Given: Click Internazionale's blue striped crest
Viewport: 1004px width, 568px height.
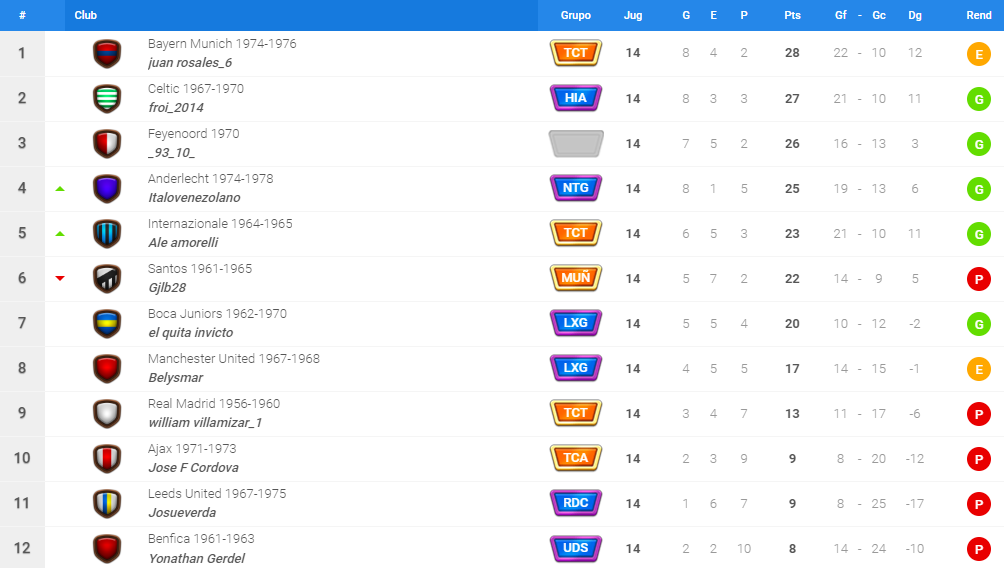Looking at the screenshot, I should tap(106, 234).
